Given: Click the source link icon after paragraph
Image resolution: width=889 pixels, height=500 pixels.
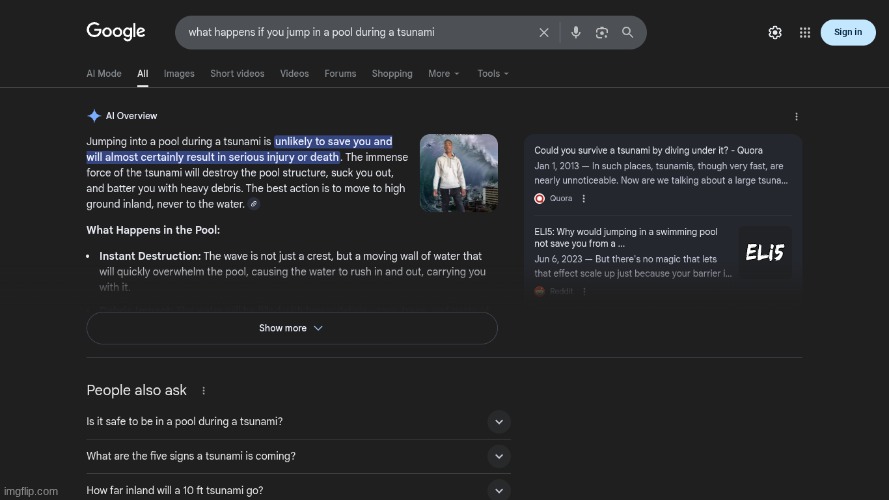Looking at the screenshot, I should tap(254, 204).
